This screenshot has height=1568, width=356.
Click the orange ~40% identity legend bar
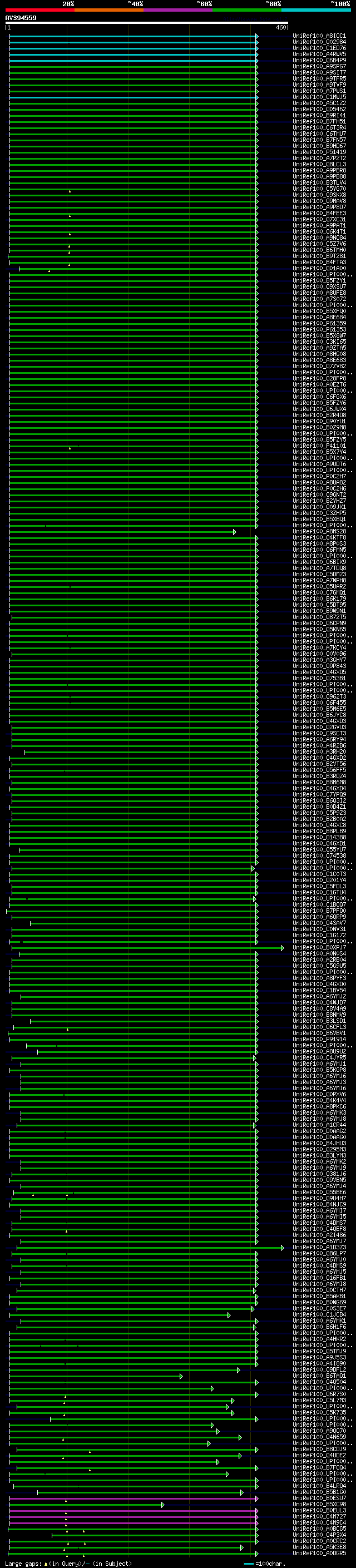(x=109, y=10)
